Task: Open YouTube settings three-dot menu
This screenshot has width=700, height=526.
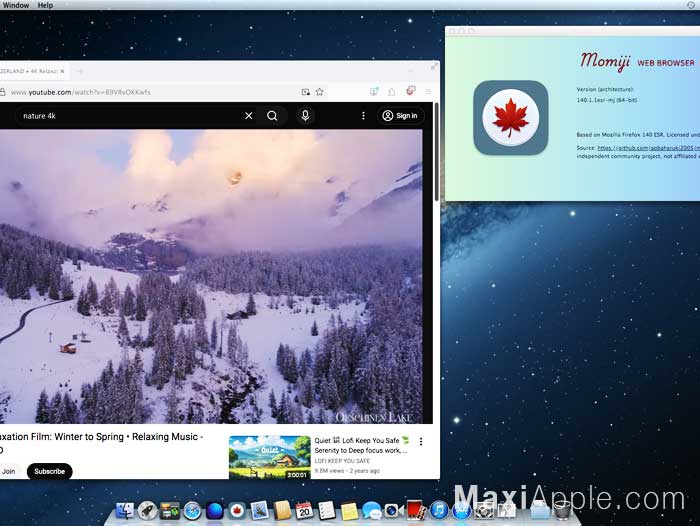Action: coord(363,116)
